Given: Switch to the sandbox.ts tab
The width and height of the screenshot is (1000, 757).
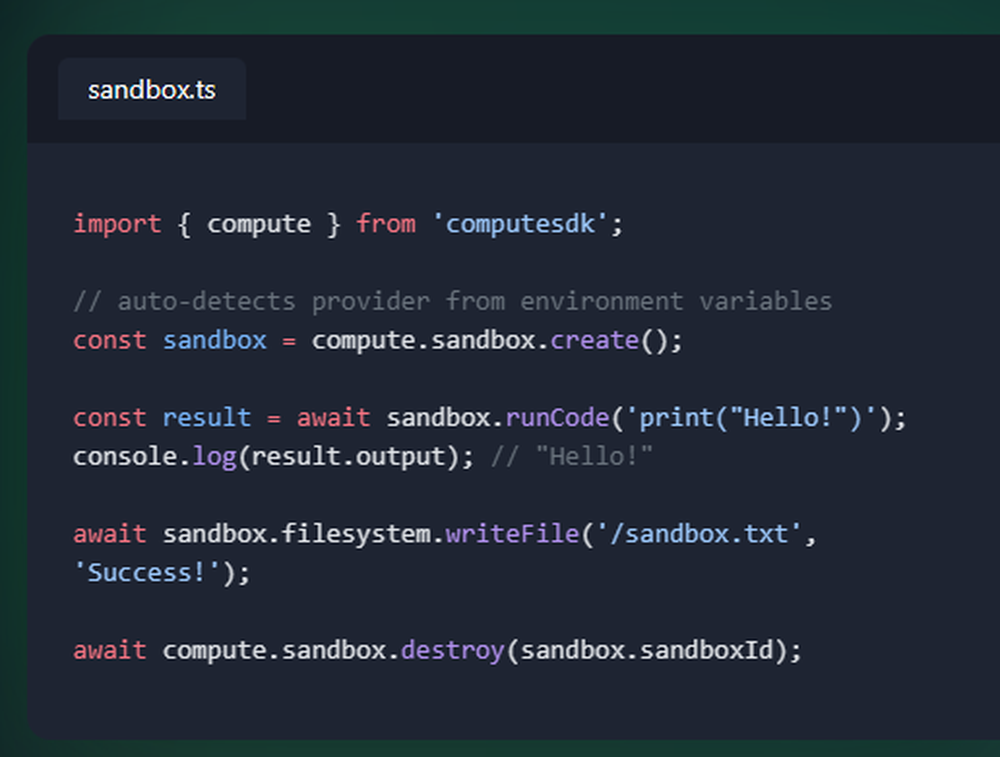Looking at the screenshot, I should [151, 88].
